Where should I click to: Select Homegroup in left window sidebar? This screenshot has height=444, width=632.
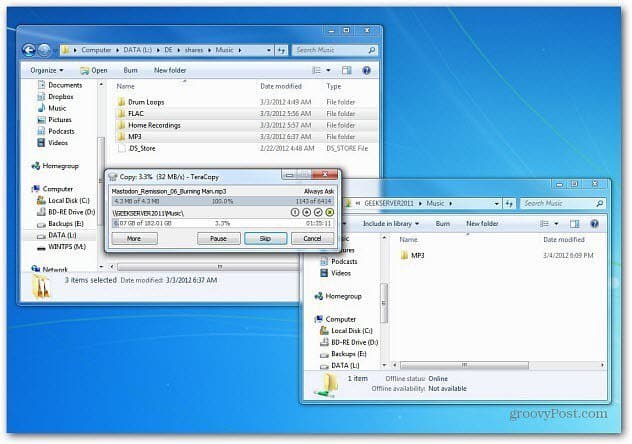pos(55,166)
